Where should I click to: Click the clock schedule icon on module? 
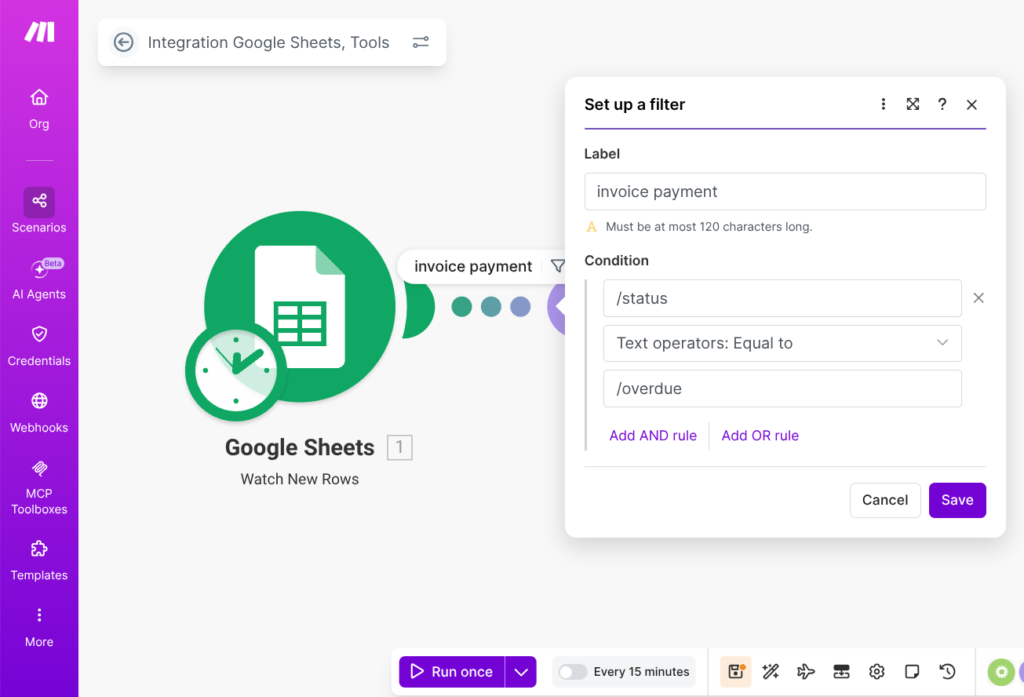(x=236, y=370)
